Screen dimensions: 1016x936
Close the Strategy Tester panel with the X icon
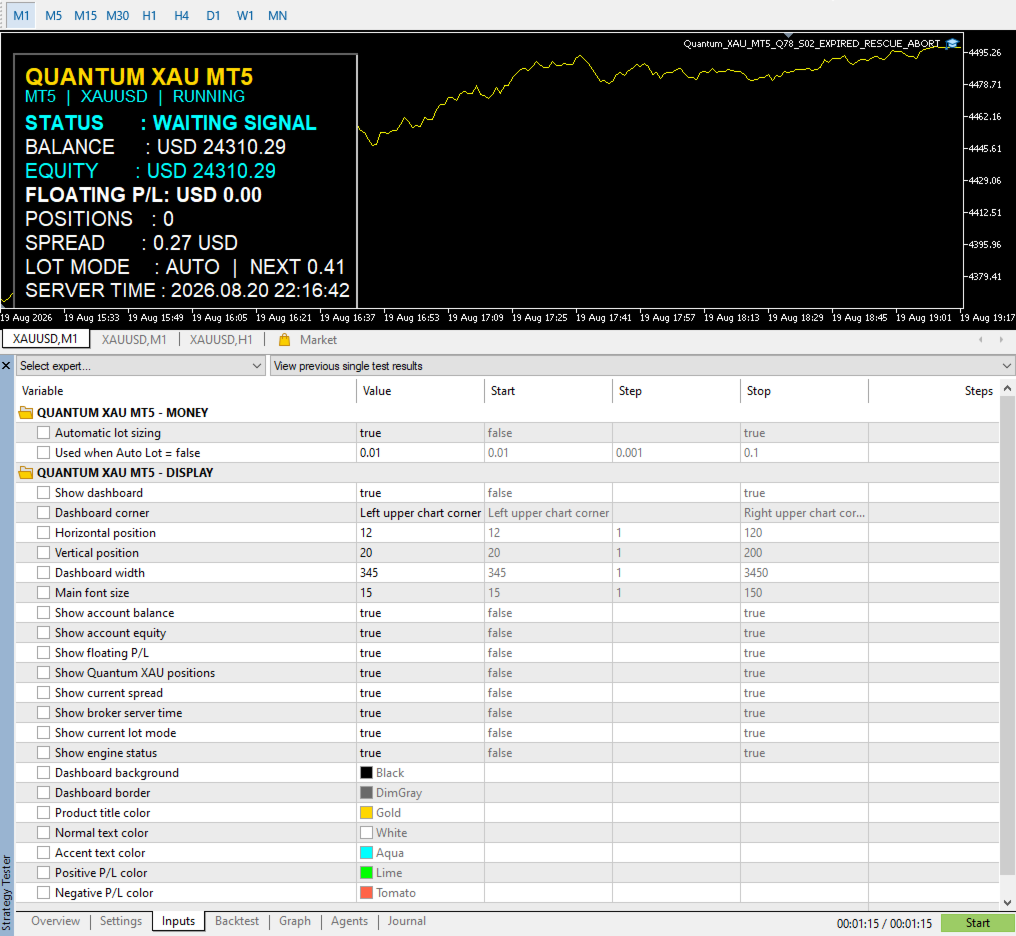(6, 366)
